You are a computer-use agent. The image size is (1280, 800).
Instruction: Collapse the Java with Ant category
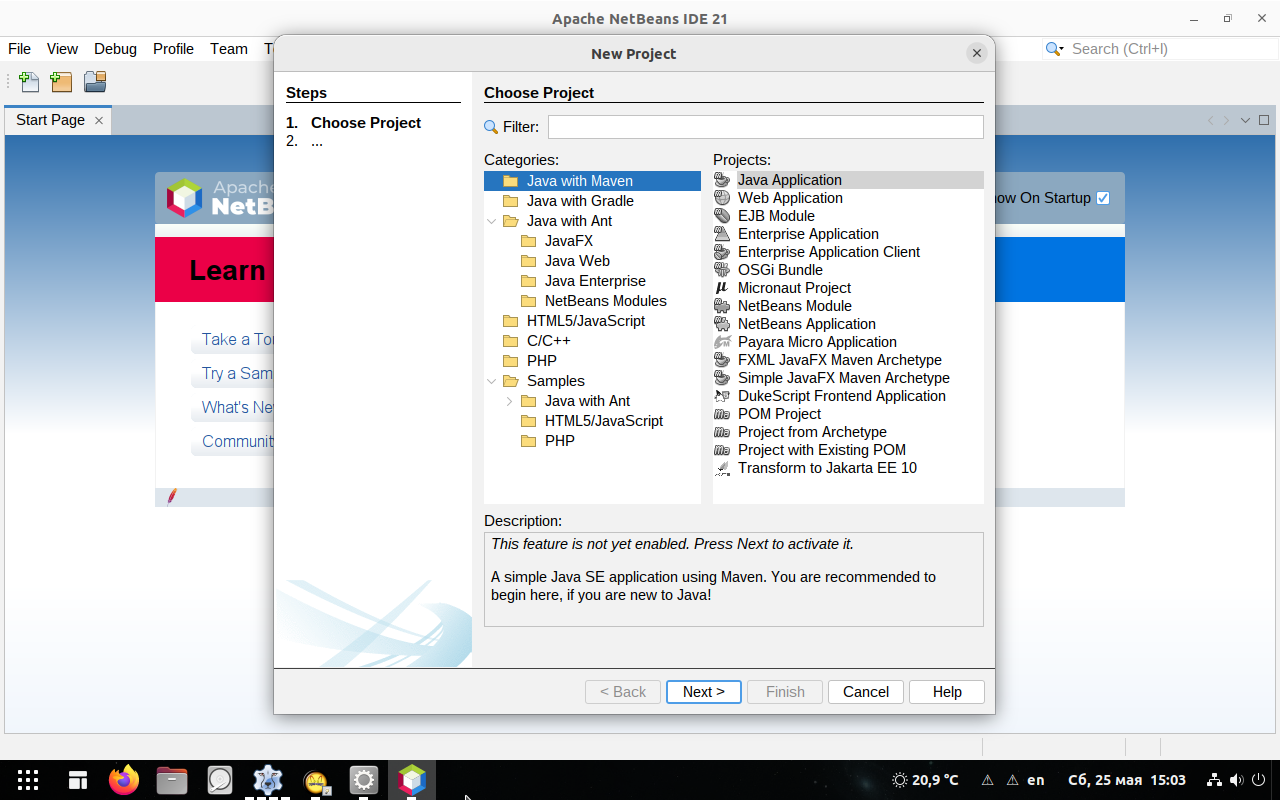pos(492,221)
